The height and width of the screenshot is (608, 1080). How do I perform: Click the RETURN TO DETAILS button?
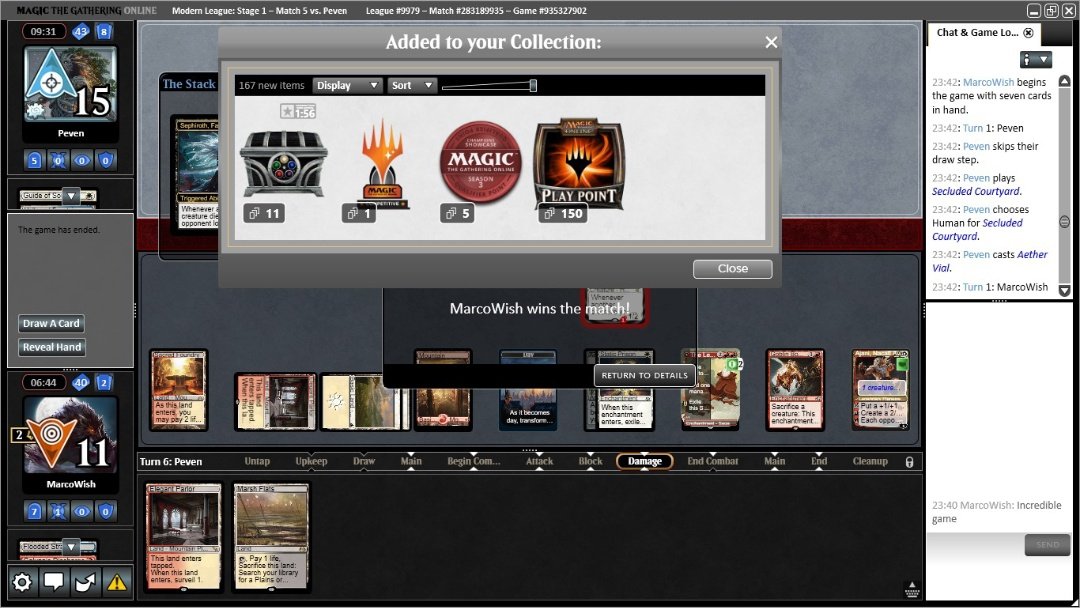point(645,375)
